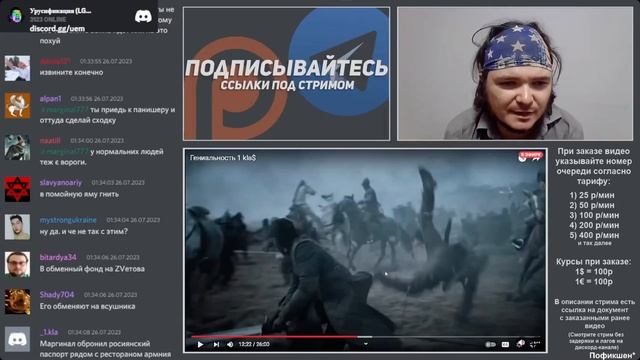Skip to next video in player

point(216,344)
